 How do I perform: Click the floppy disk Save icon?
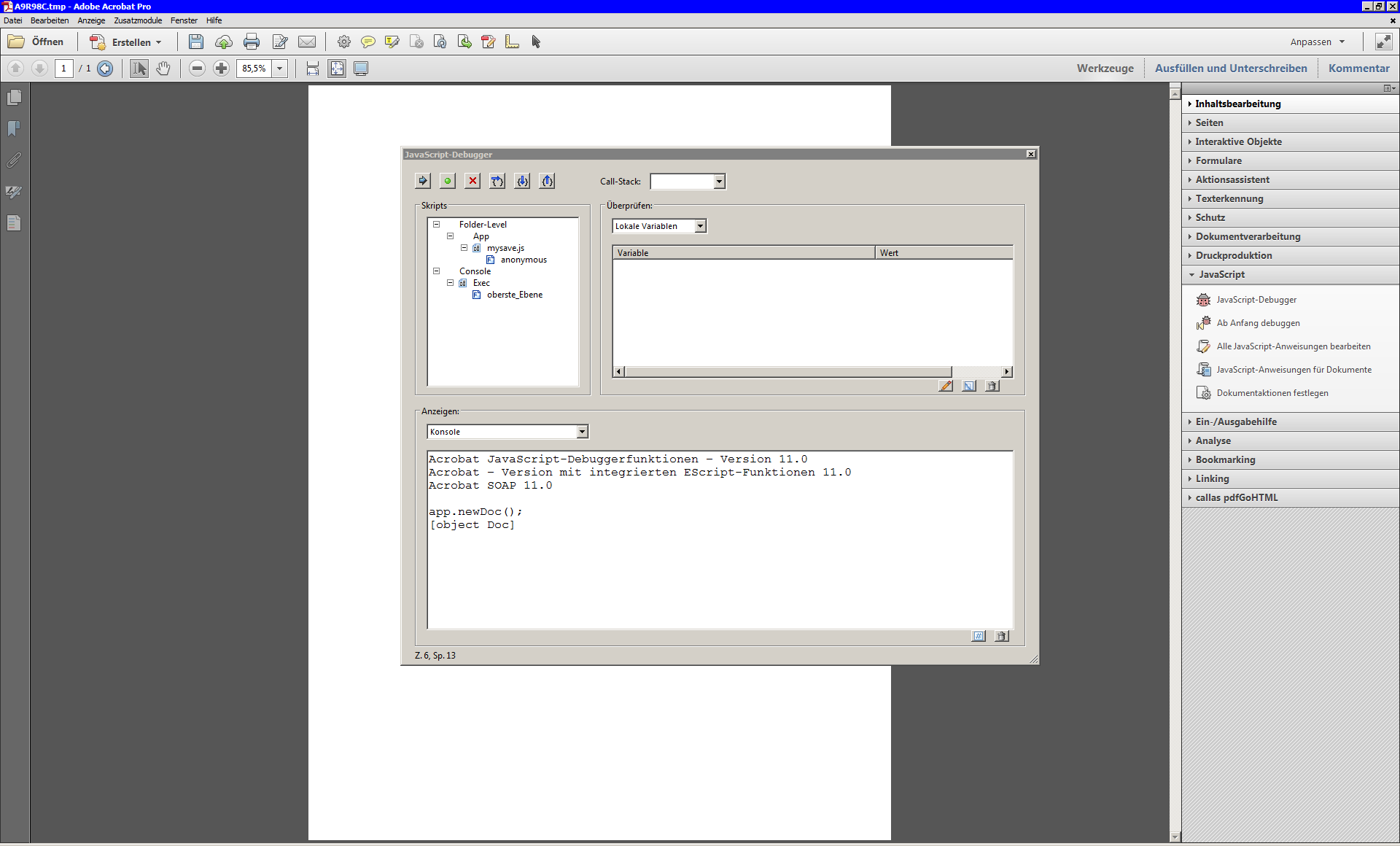coord(196,42)
